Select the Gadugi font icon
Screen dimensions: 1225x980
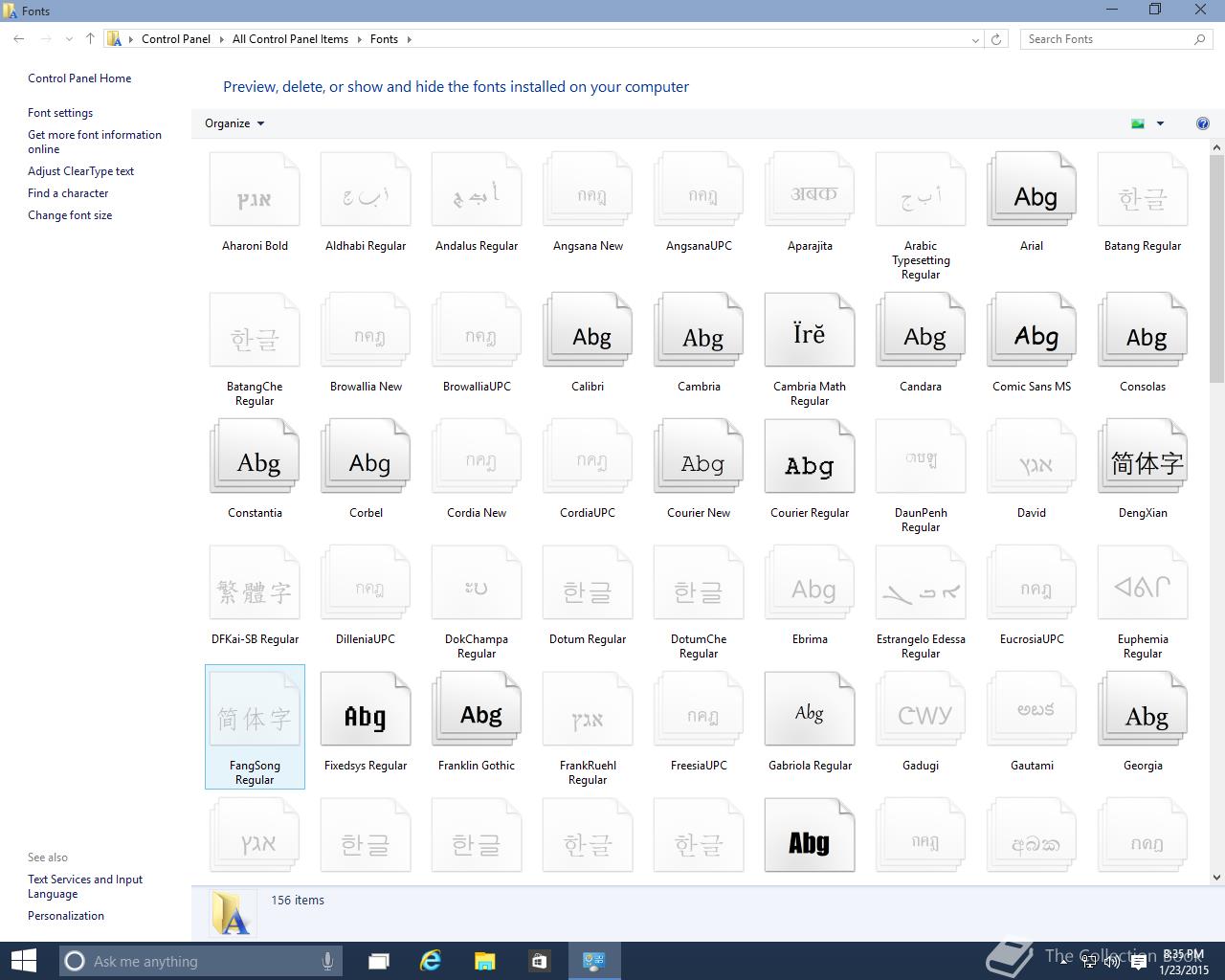pos(921,709)
